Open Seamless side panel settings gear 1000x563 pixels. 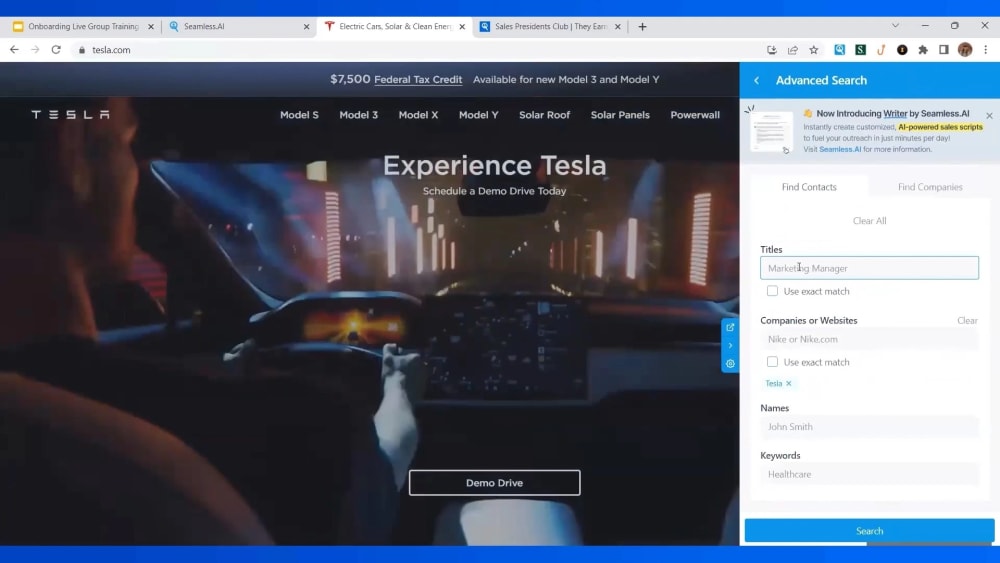[x=730, y=363]
